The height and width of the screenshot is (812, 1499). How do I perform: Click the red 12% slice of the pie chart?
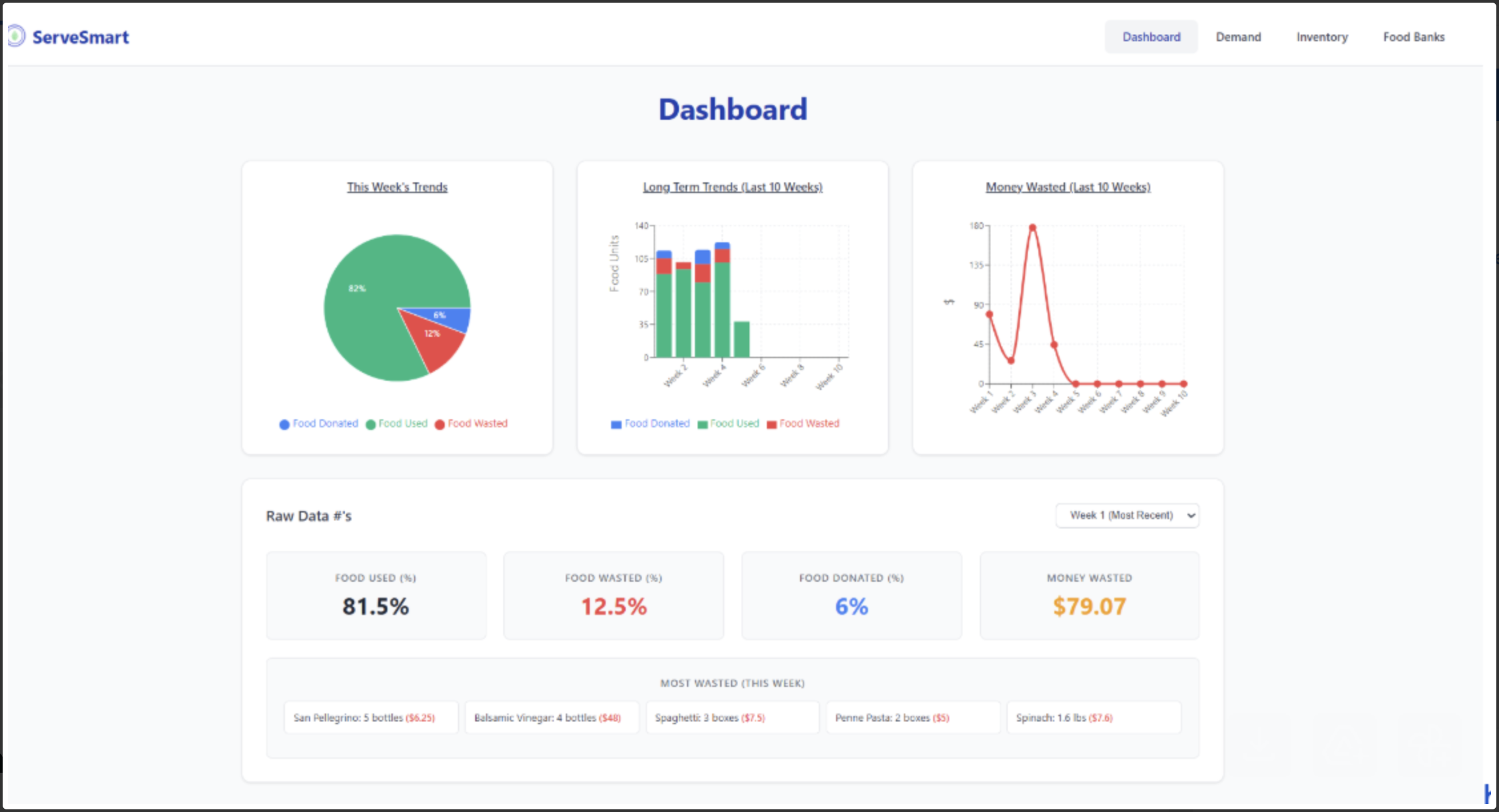[x=433, y=333]
